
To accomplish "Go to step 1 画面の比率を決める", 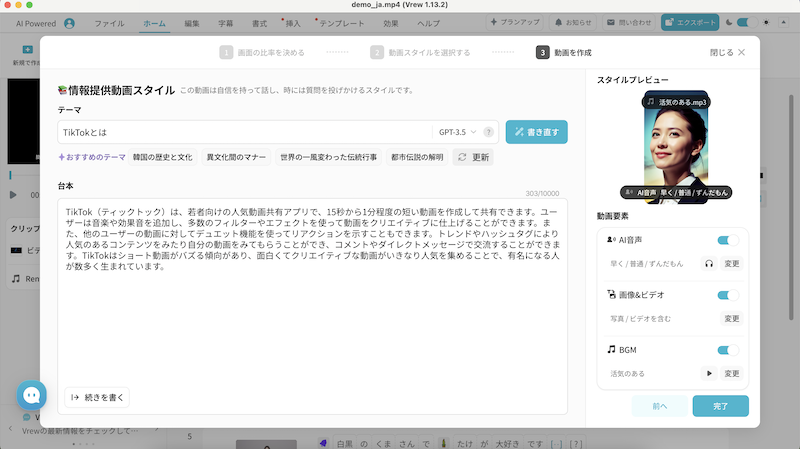I will (x=262, y=53).
